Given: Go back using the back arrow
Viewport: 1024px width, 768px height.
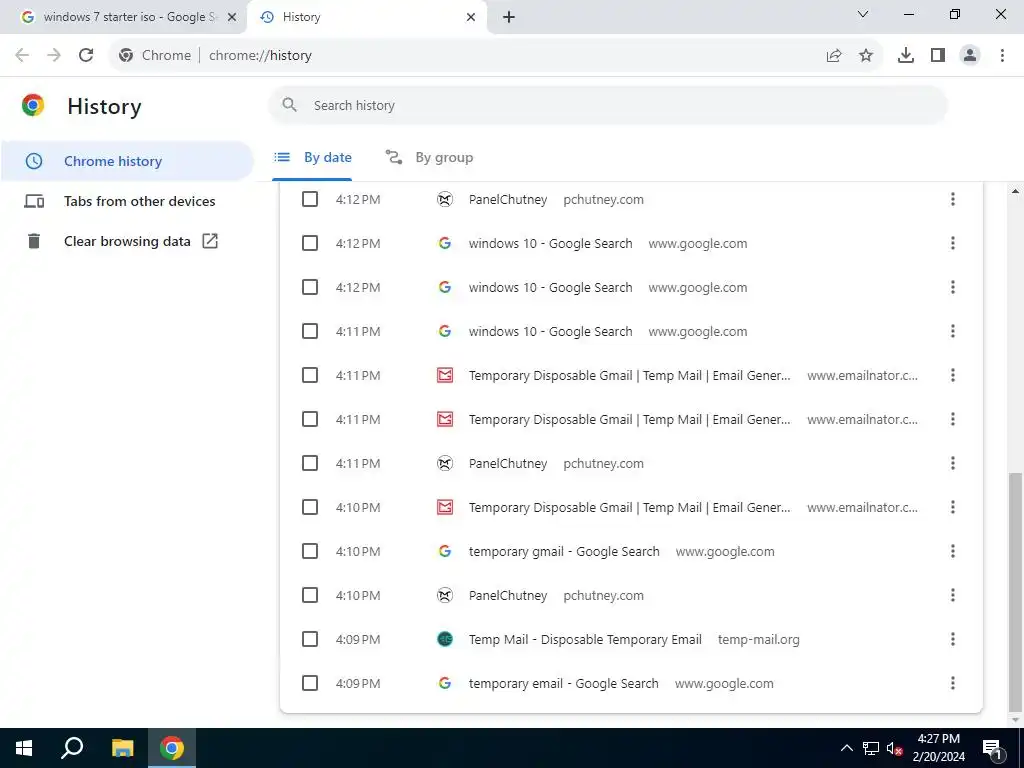Looking at the screenshot, I should tap(22, 56).
